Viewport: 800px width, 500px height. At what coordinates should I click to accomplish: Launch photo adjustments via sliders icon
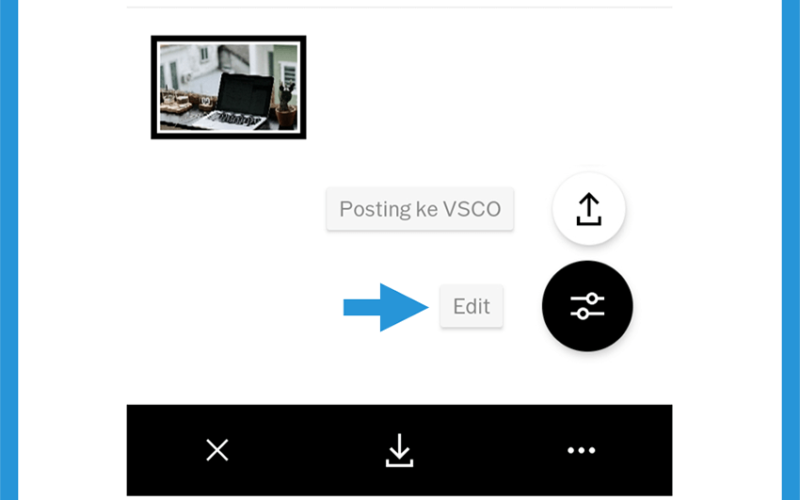587,306
